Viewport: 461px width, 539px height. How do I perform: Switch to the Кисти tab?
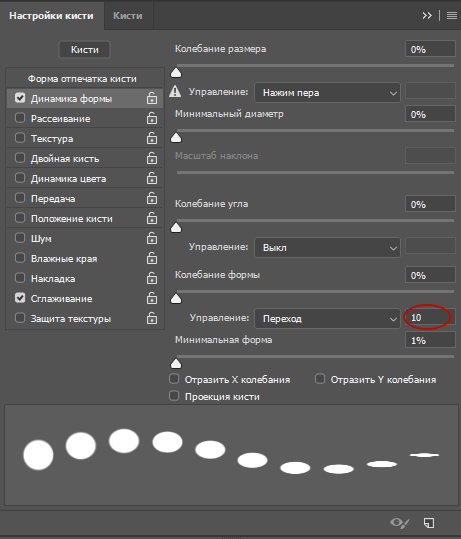tap(128, 16)
